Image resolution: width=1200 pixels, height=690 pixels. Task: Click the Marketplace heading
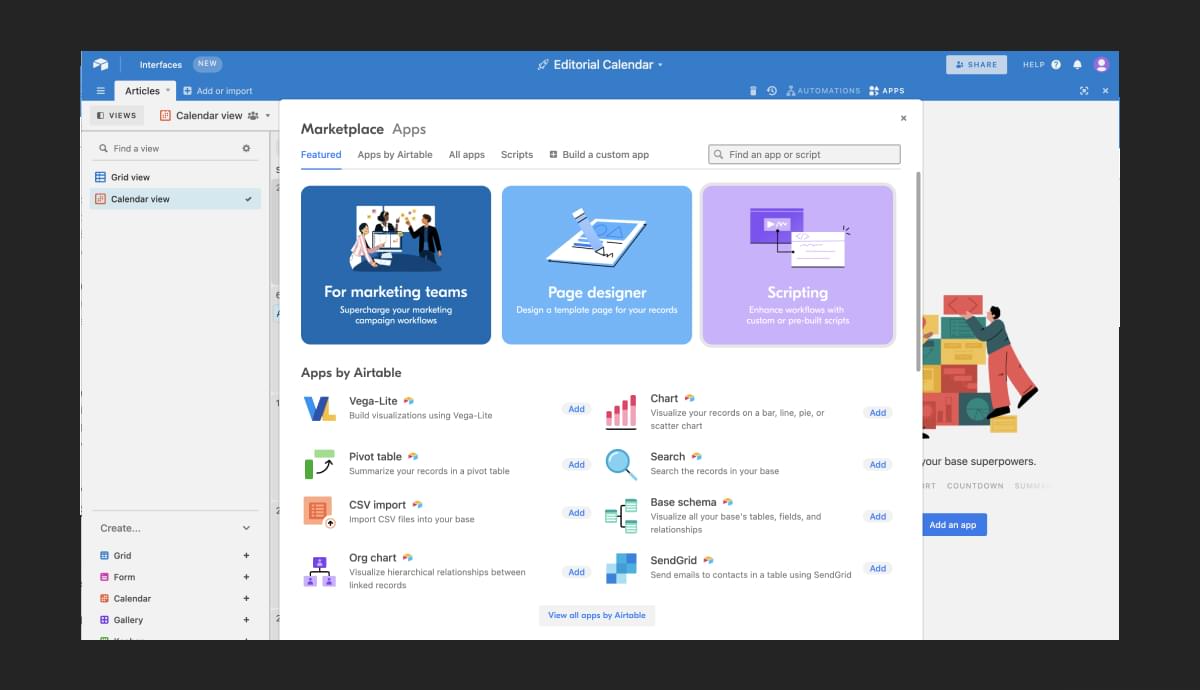click(x=342, y=129)
